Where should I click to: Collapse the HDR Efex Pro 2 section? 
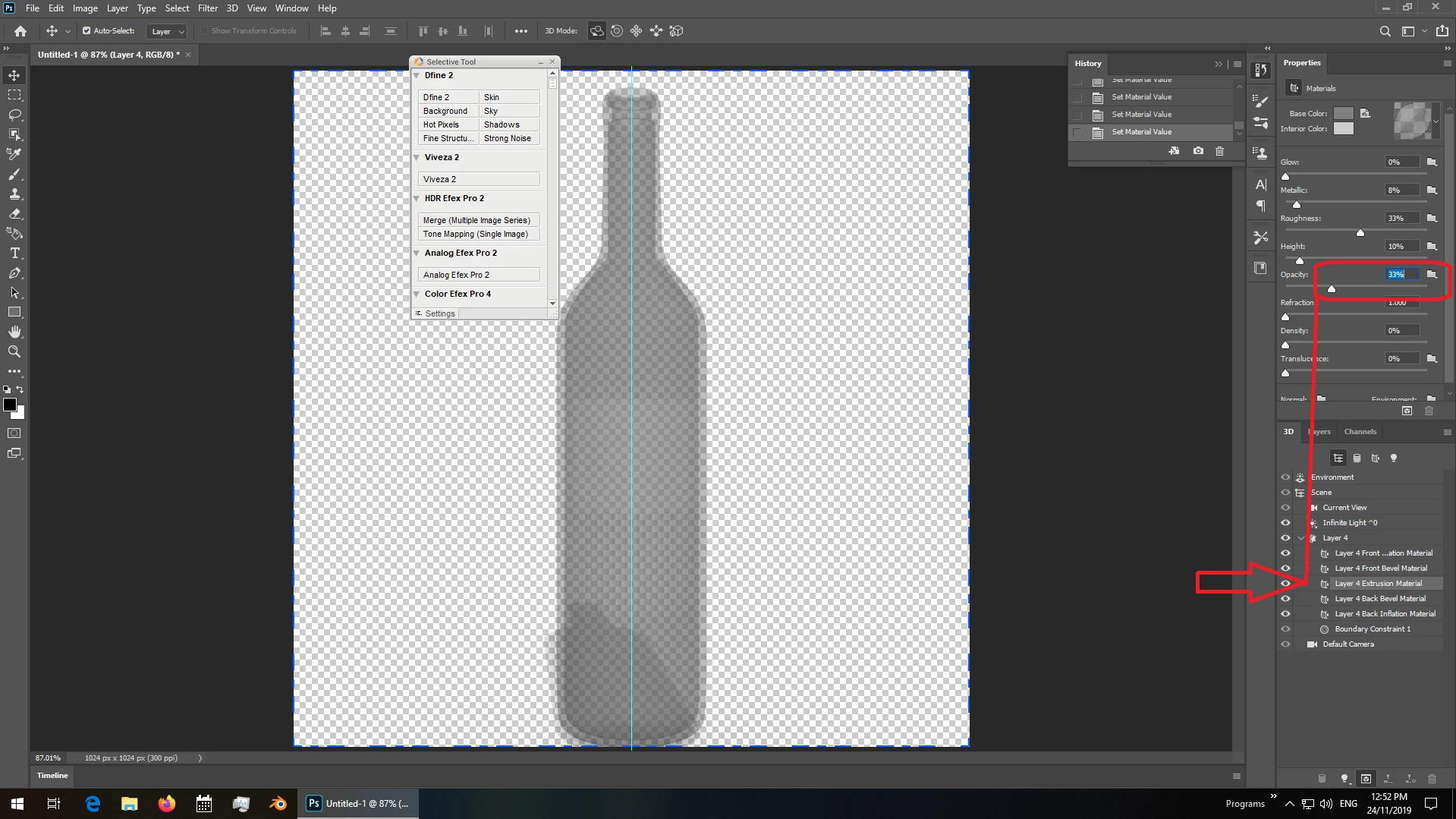pyautogui.click(x=417, y=198)
